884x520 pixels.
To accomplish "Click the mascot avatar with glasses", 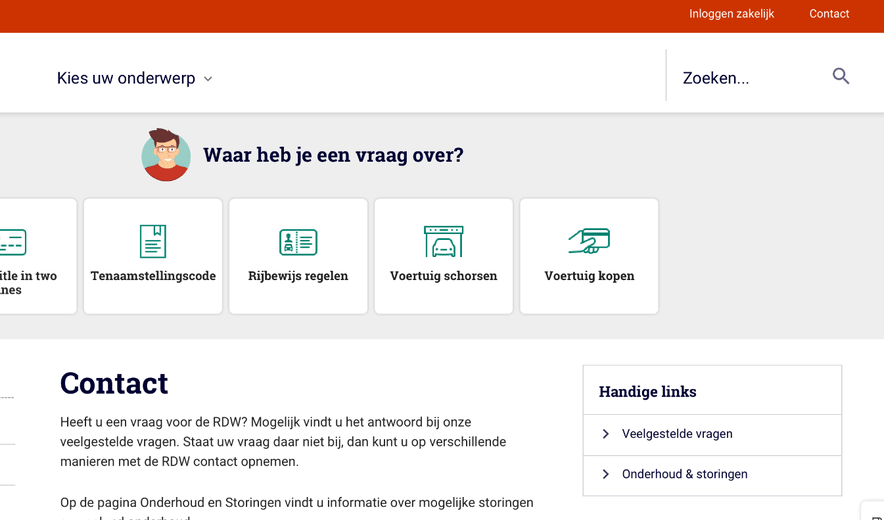I will [x=166, y=155].
